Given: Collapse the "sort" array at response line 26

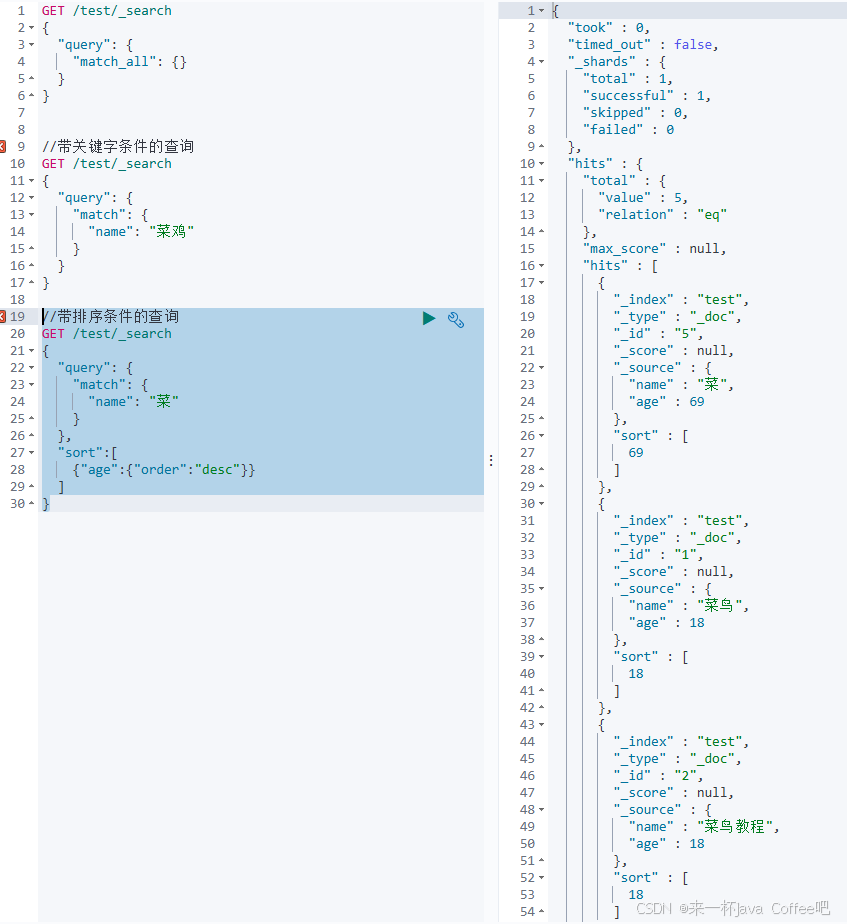Looking at the screenshot, I should coord(542,436).
